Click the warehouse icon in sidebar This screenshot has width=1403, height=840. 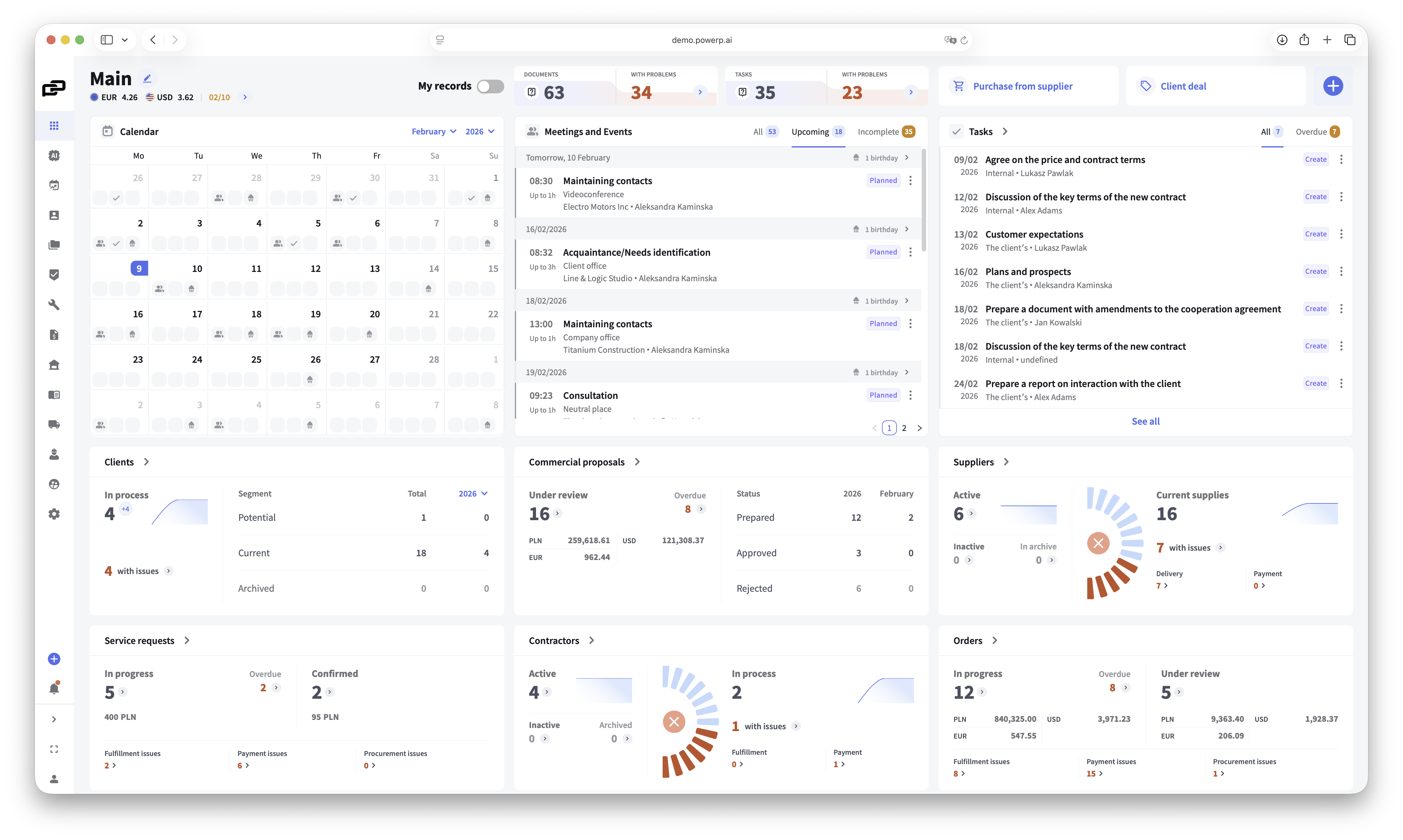pos(54,365)
